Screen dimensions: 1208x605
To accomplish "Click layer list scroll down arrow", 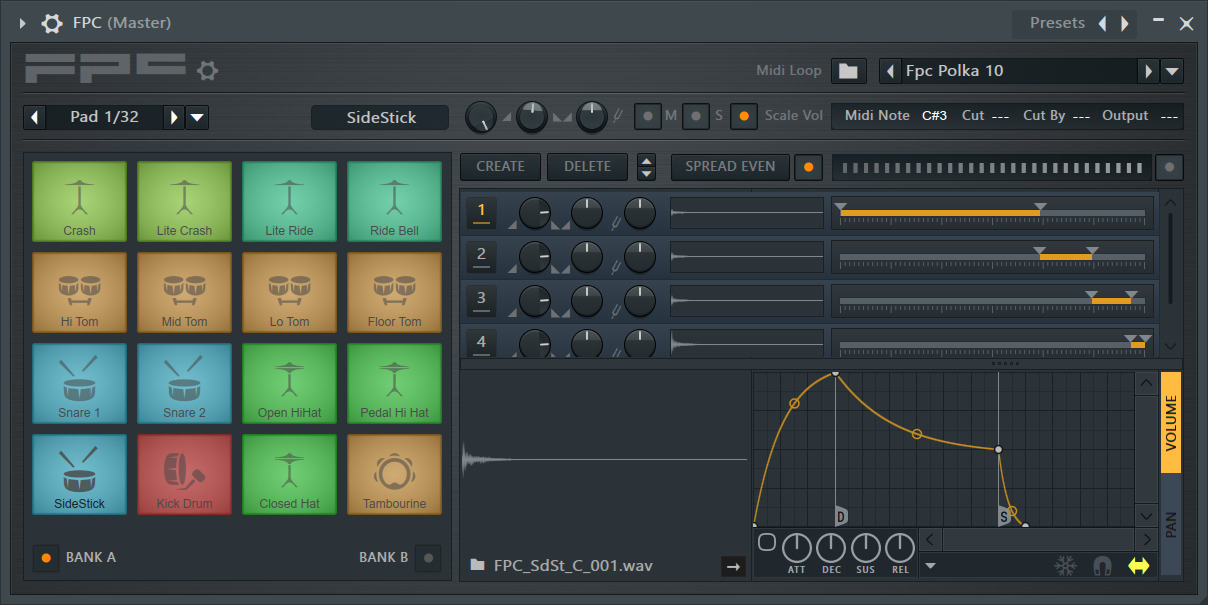I will (x=1171, y=346).
